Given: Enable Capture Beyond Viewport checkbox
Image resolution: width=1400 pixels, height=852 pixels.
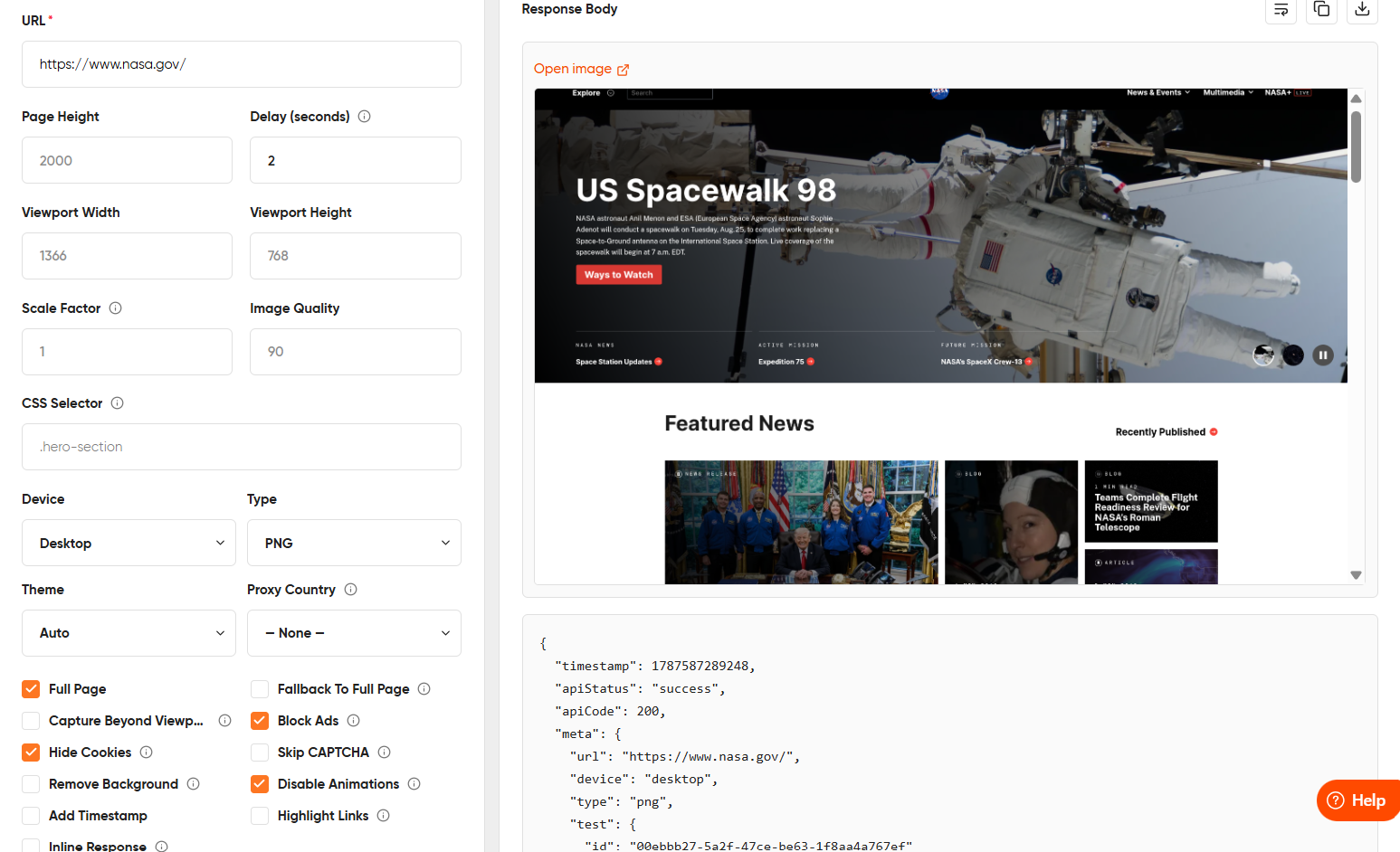Looking at the screenshot, I should pyautogui.click(x=31, y=721).
